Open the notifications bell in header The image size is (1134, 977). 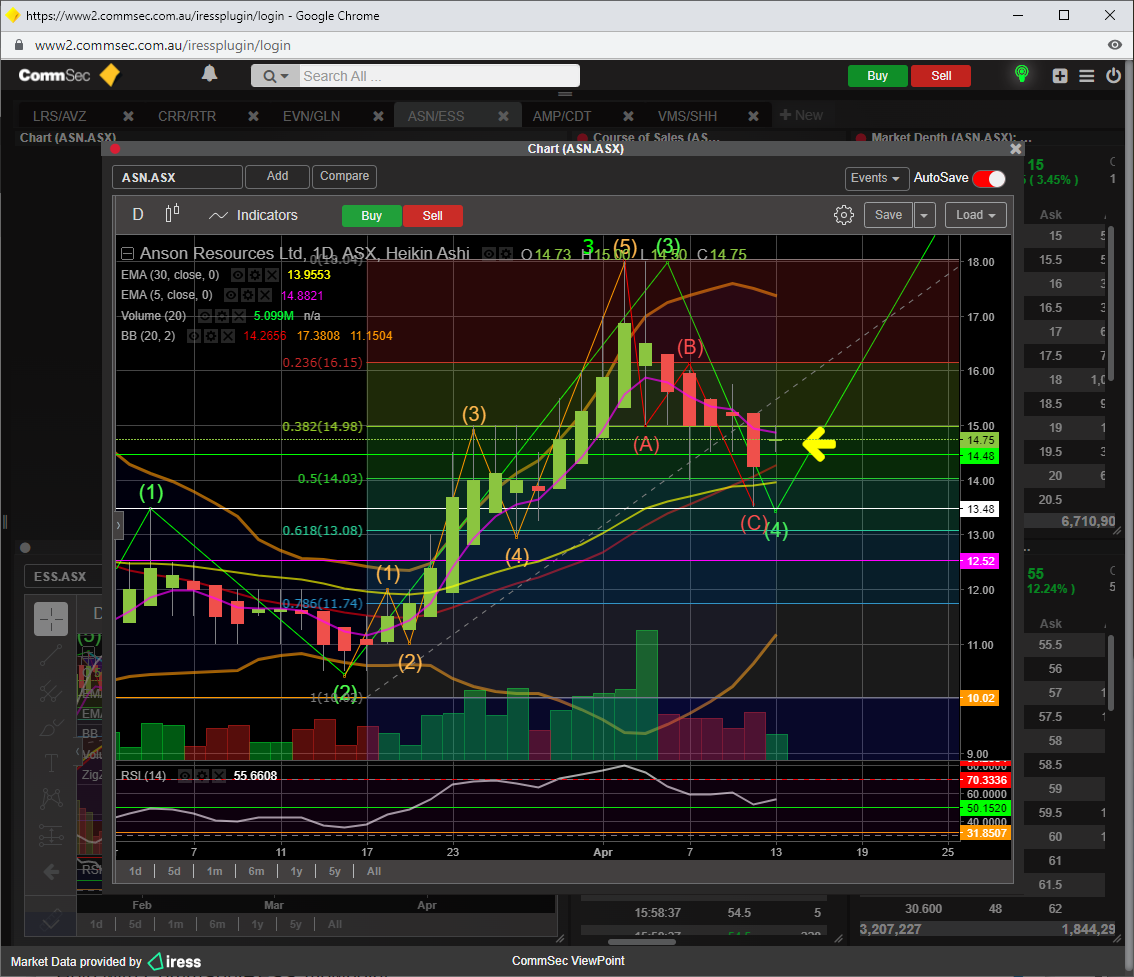coord(209,74)
